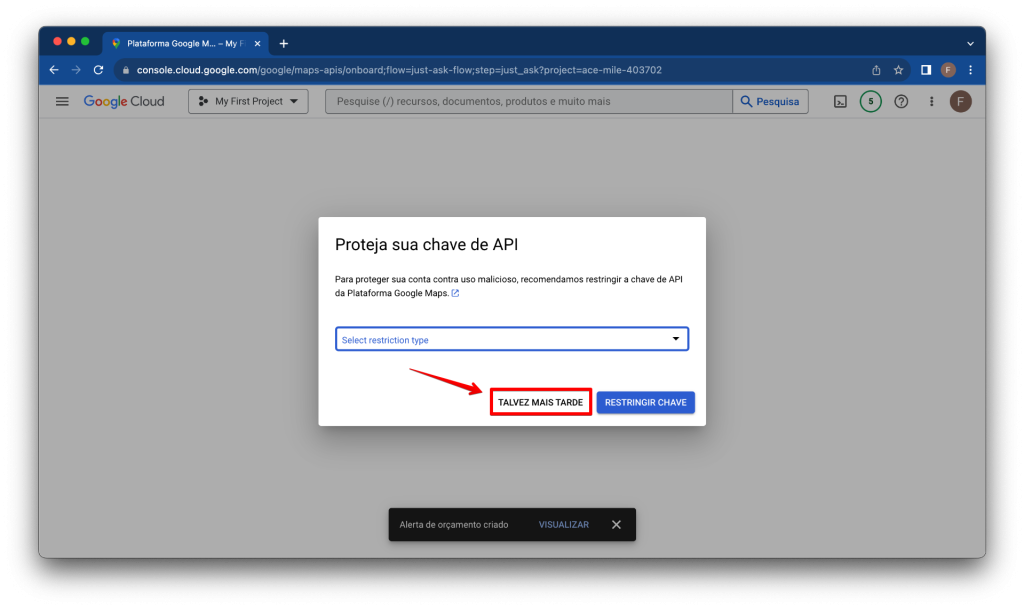Screen dimensions: 1024x609
Task: Open the My First Project selector
Action: click(x=248, y=101)
